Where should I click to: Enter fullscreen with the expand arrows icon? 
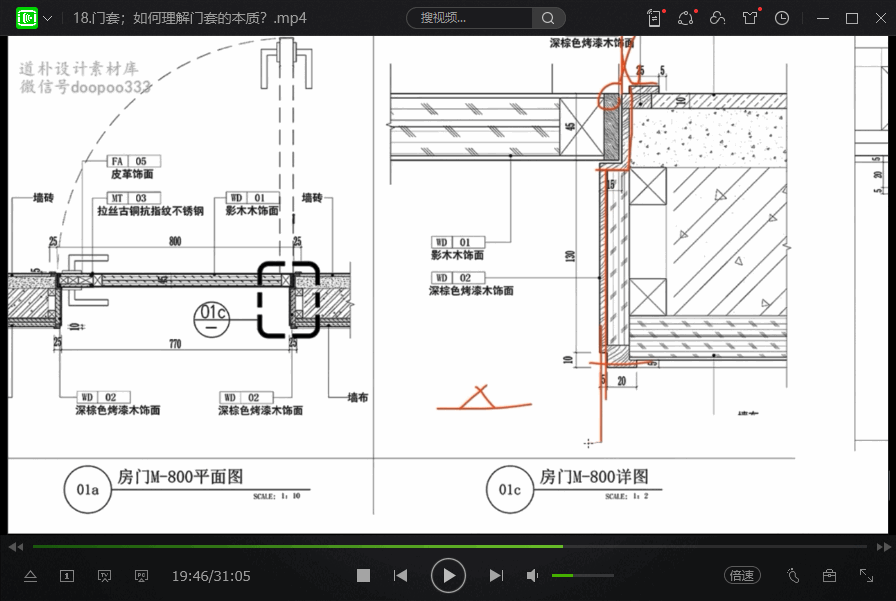coord(866,576)
